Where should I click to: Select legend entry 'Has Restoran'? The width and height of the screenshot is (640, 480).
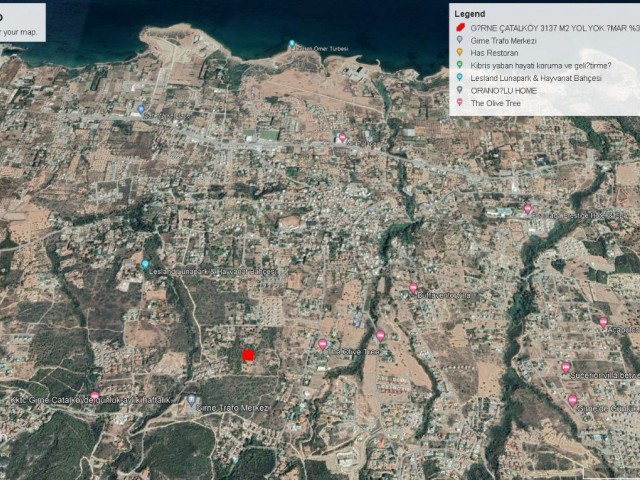tap(494, 53)
